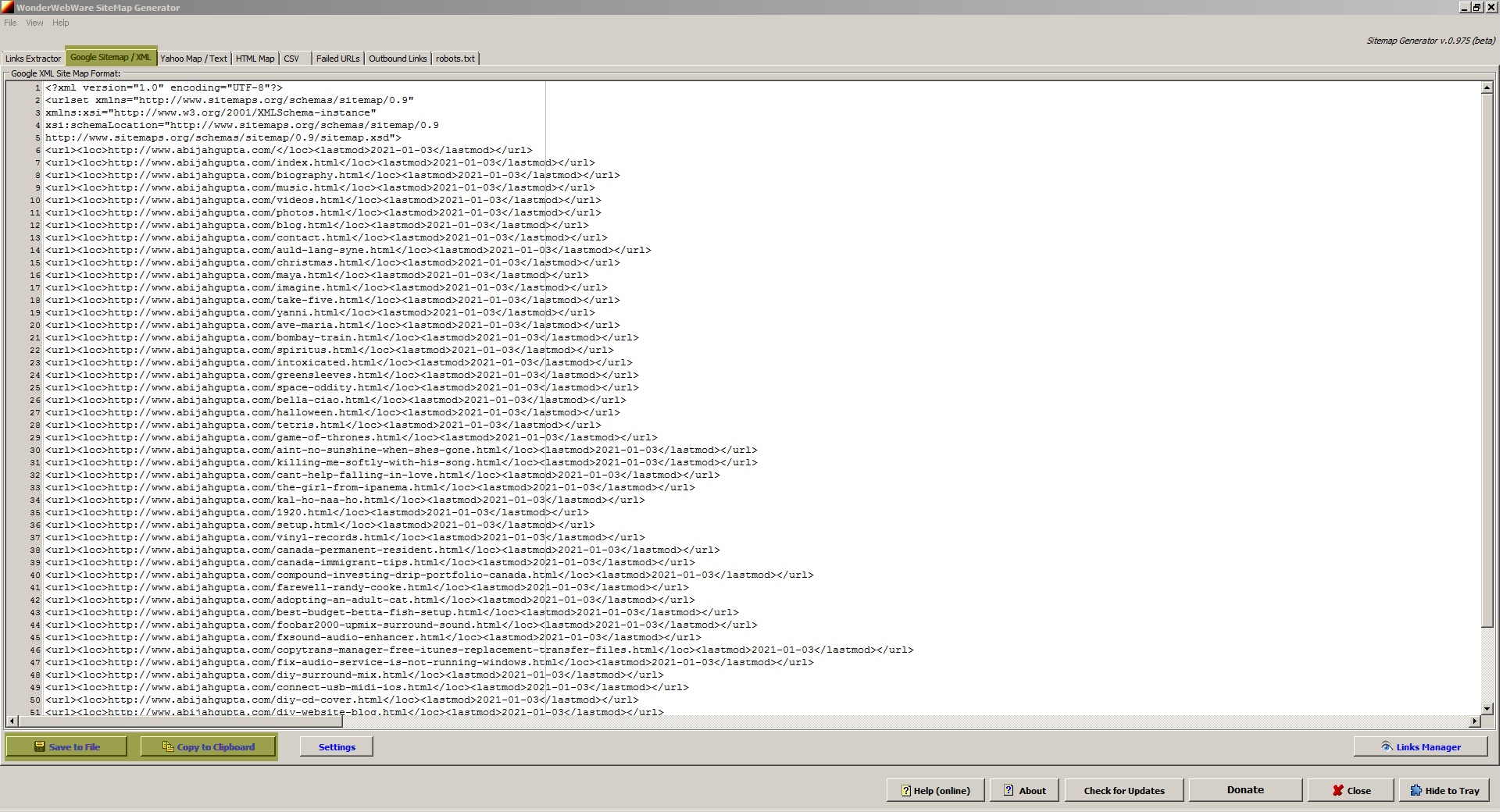Click Hide to Tray button
The height and width of the screenshot is (812, 1503).
click(x=1444, y=791)
